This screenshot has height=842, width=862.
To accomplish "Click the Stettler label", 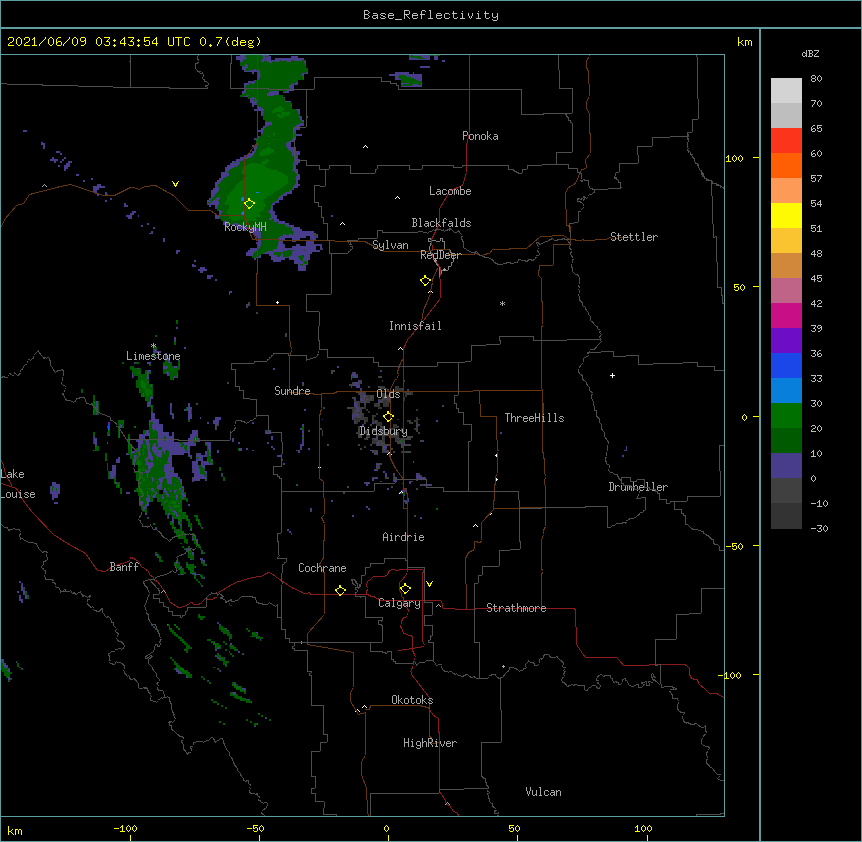I will point(634,237).
